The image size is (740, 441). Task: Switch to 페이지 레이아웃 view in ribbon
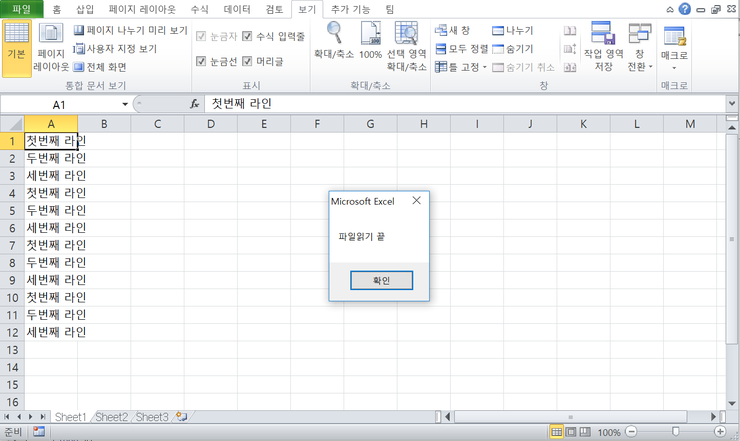[x=51, y=46]
